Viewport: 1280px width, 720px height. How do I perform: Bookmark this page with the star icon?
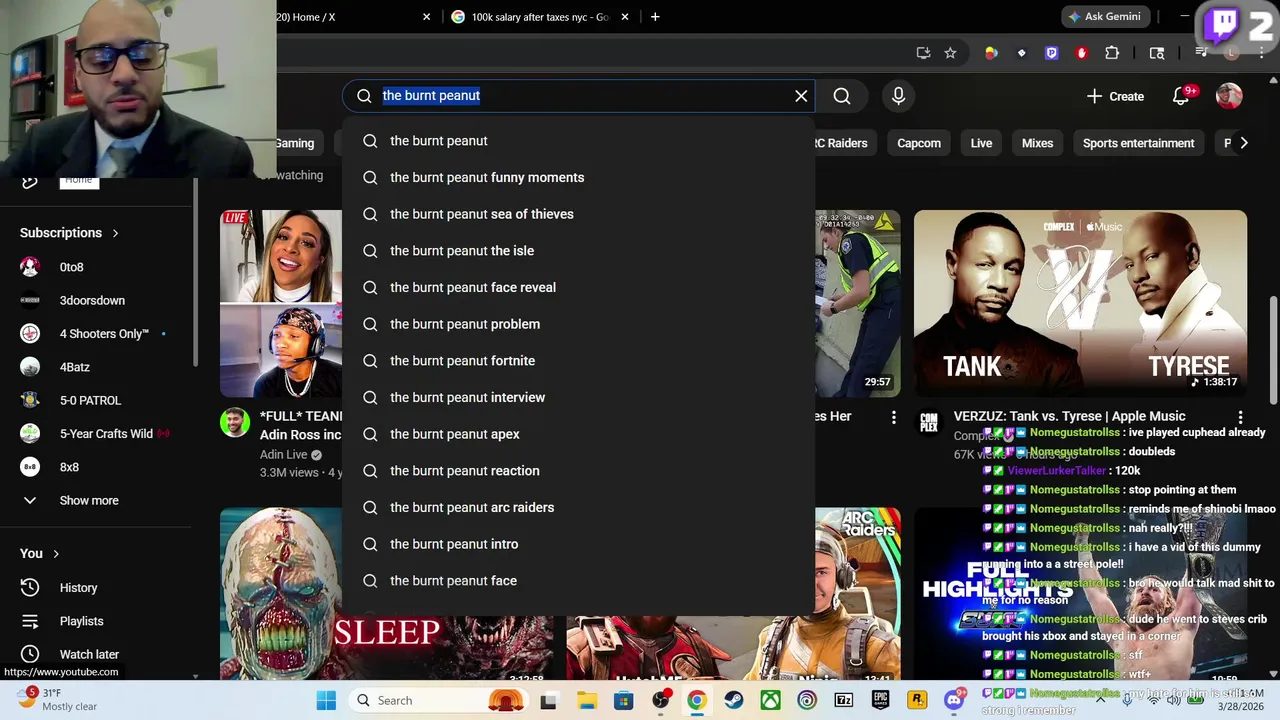pyautogui.click(x=950, y=53)
